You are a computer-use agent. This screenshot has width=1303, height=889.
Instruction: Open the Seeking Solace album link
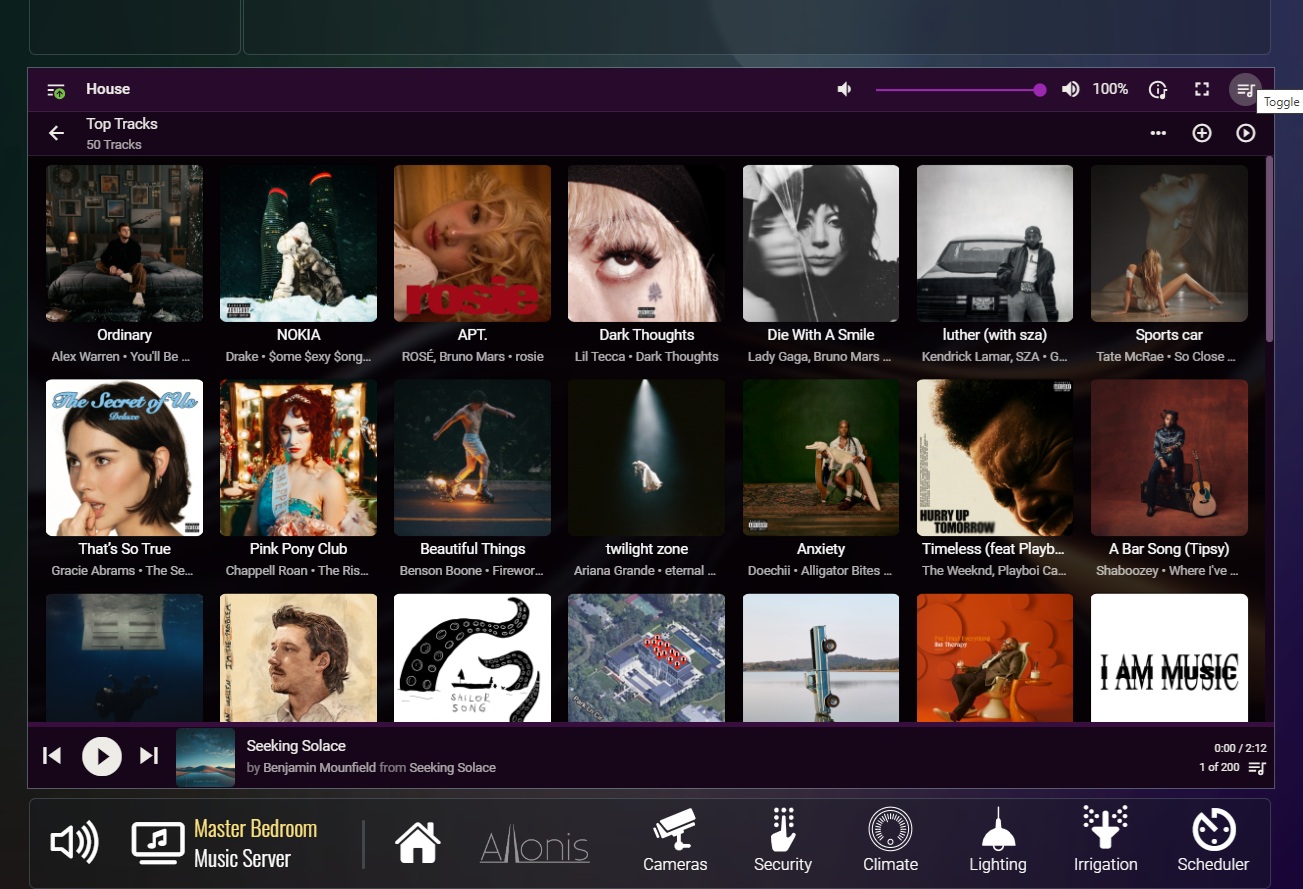tap(452, 768)
